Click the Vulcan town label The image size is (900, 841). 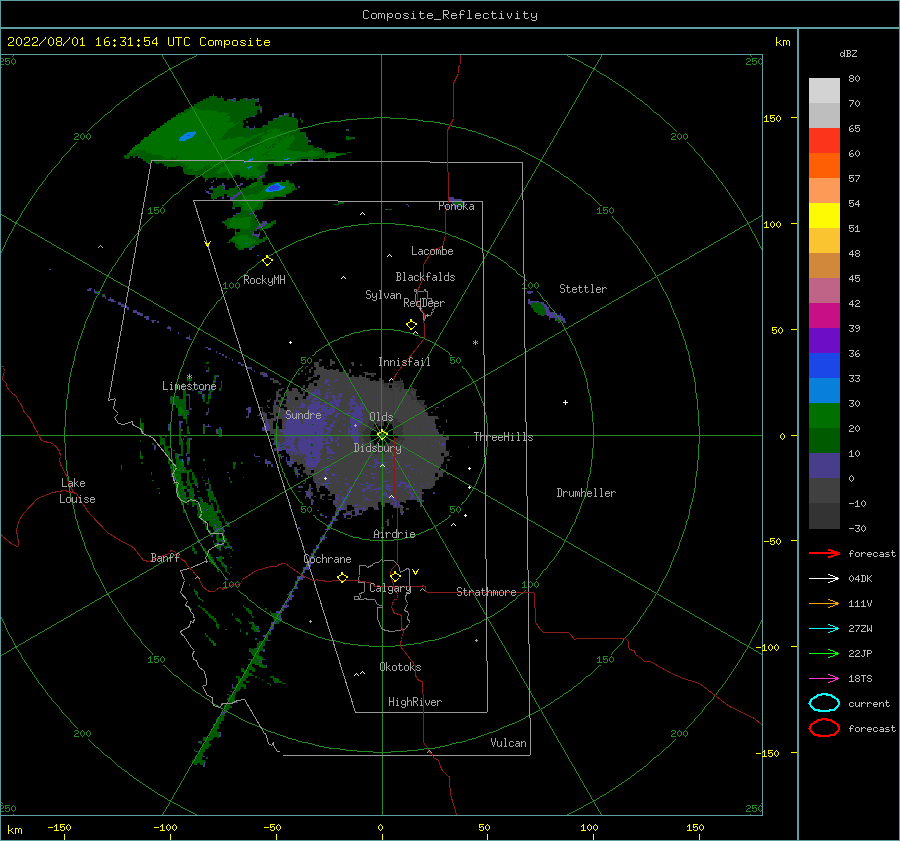(509, 743)
